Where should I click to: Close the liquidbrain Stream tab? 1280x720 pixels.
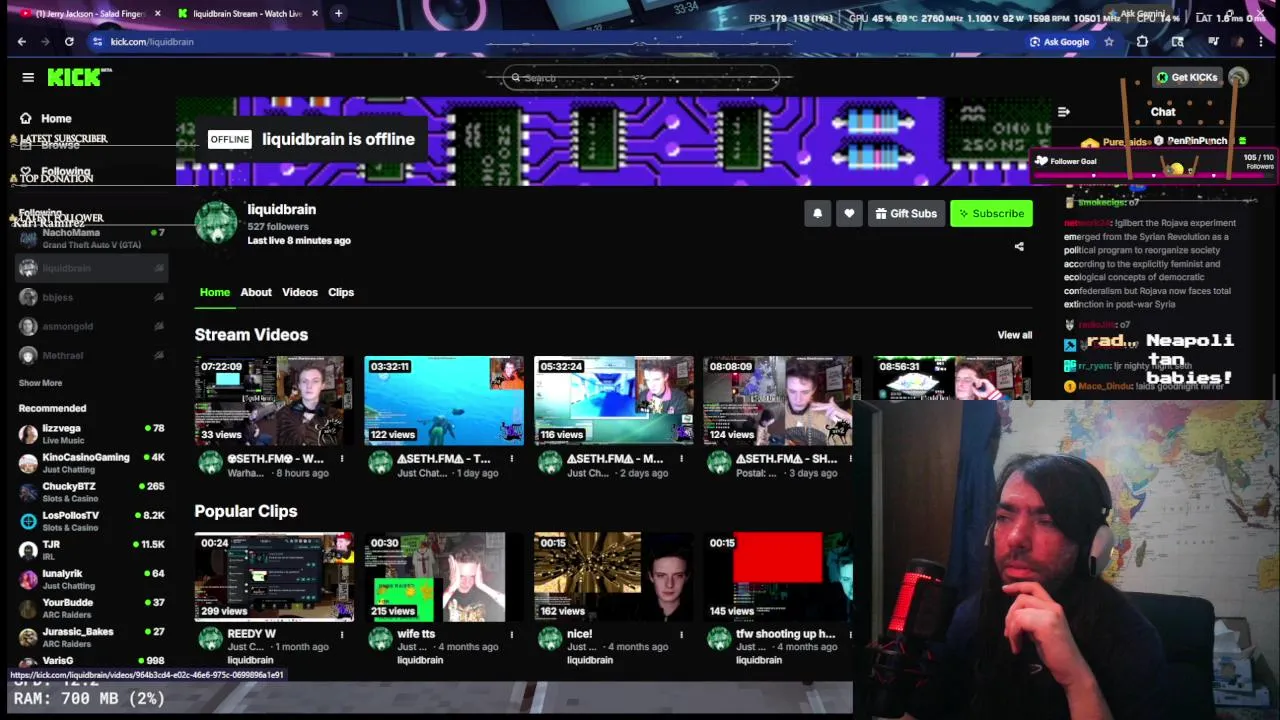click(315, 14)
